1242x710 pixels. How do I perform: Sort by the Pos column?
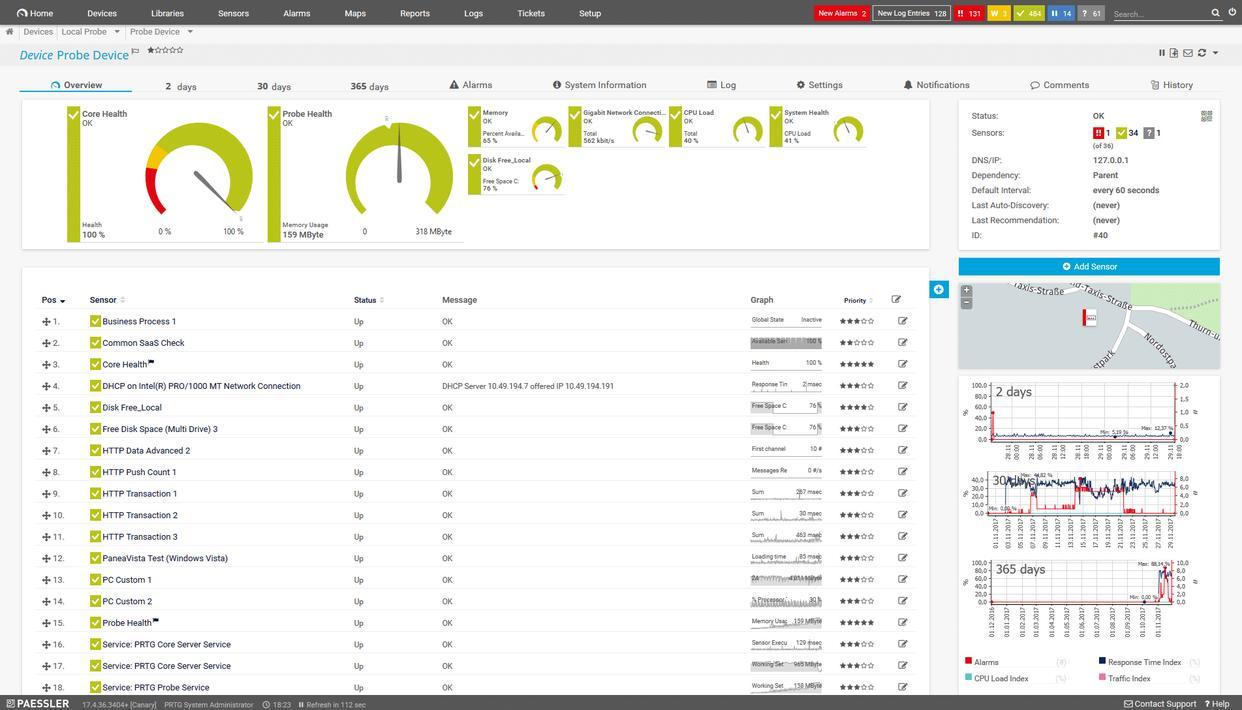[x=53, y=300]
